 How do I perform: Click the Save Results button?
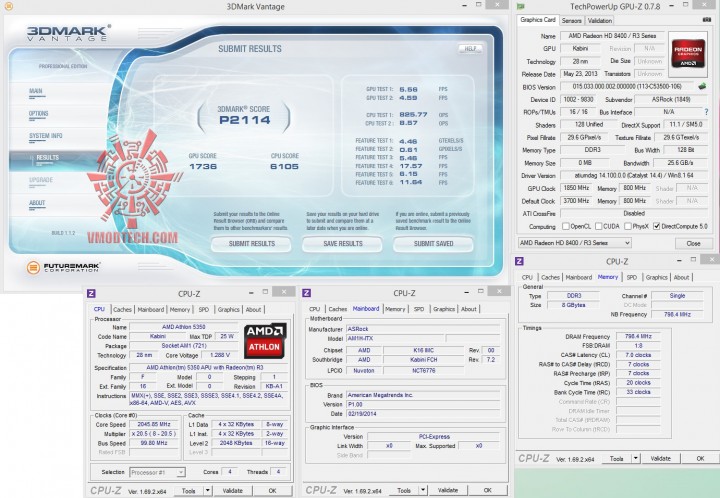[343, 244]
